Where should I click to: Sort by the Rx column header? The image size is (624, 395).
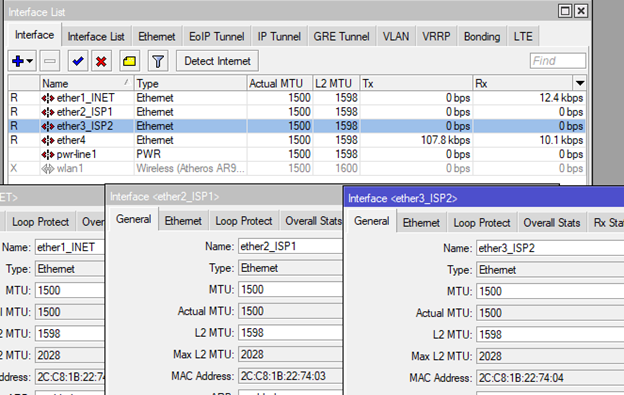(523, 84)
